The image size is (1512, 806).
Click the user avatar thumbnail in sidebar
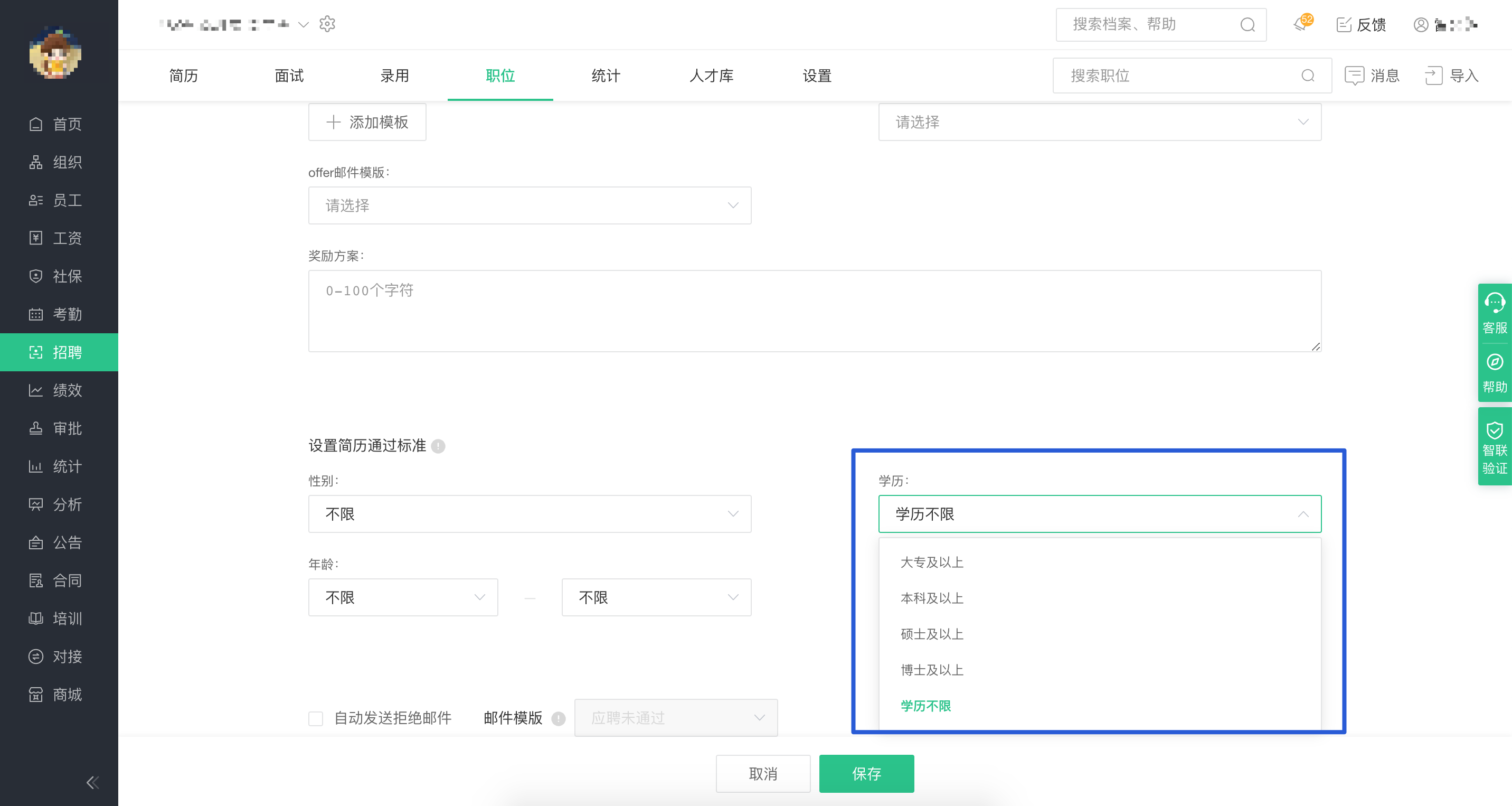point(55,53)
